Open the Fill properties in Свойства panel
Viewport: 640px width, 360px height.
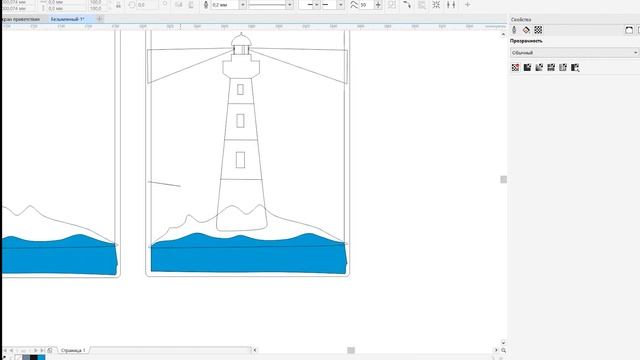[526, 30]
